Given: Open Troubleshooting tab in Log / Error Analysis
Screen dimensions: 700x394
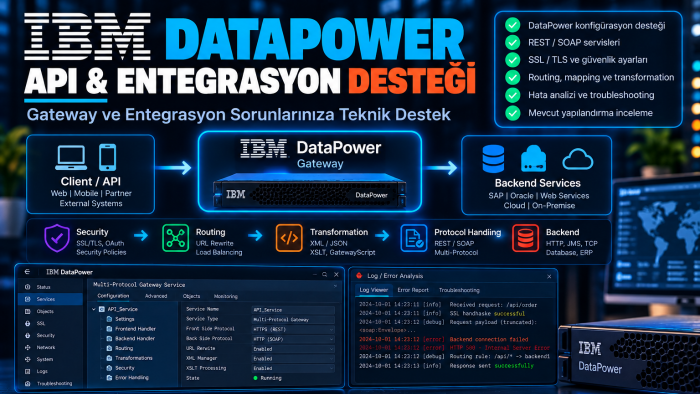Looking at the screenshot, I should pyautogui.click(x=459, y=290).
